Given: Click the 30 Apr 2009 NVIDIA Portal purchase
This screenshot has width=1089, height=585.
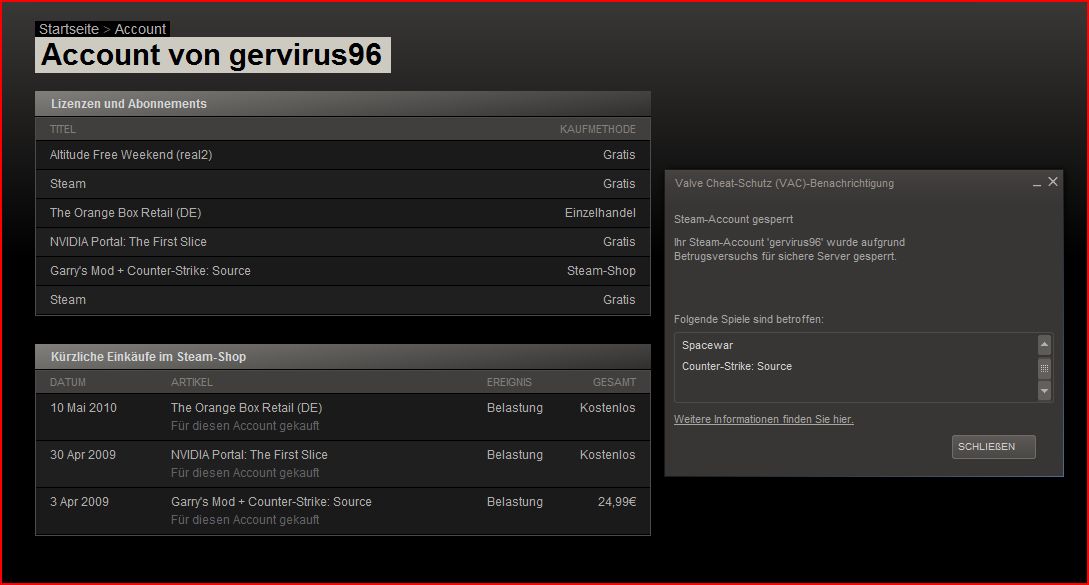Looking at the screenshot, I should point(249,455).
